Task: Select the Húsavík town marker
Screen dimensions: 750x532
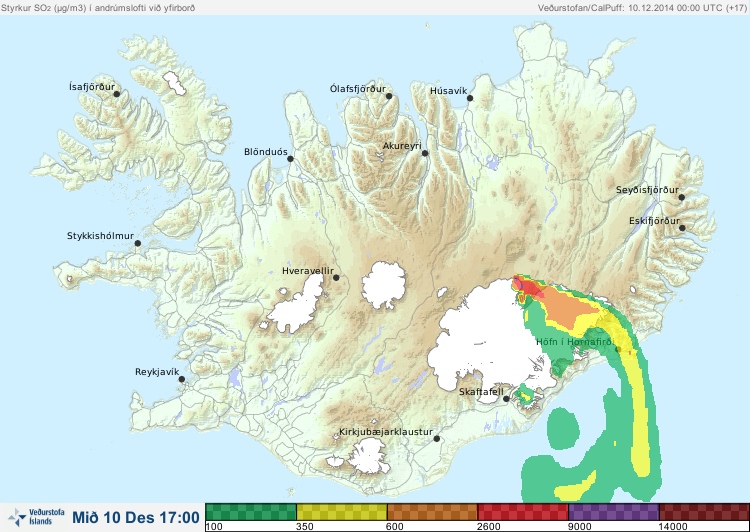Action: coord(470,98)
